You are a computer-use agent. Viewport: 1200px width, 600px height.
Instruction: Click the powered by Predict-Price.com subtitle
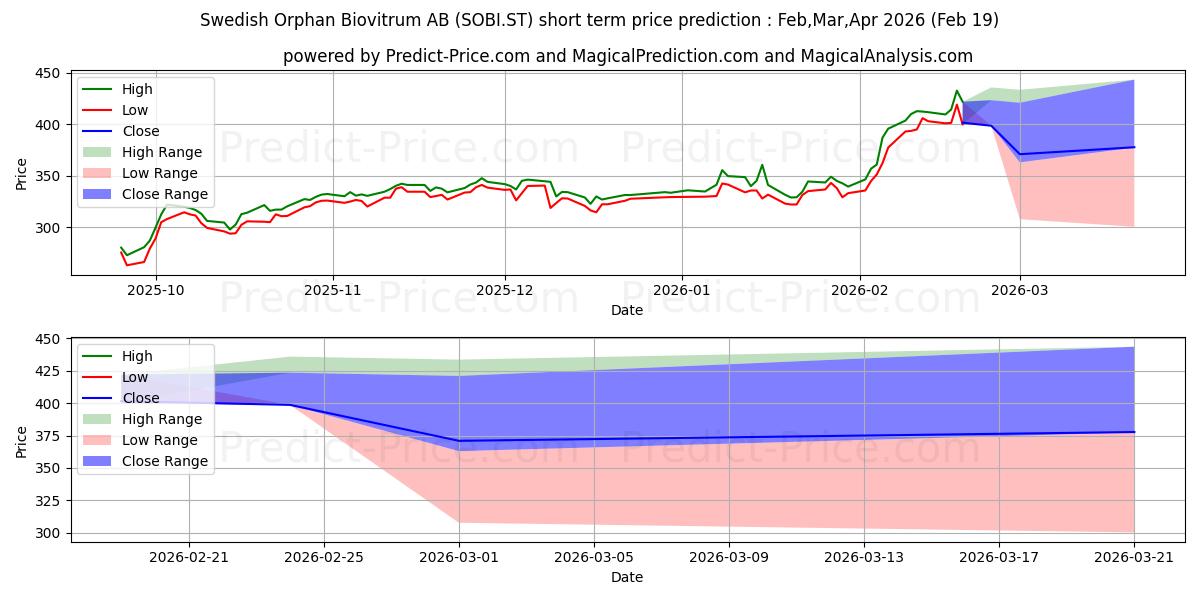pos(627,56)
